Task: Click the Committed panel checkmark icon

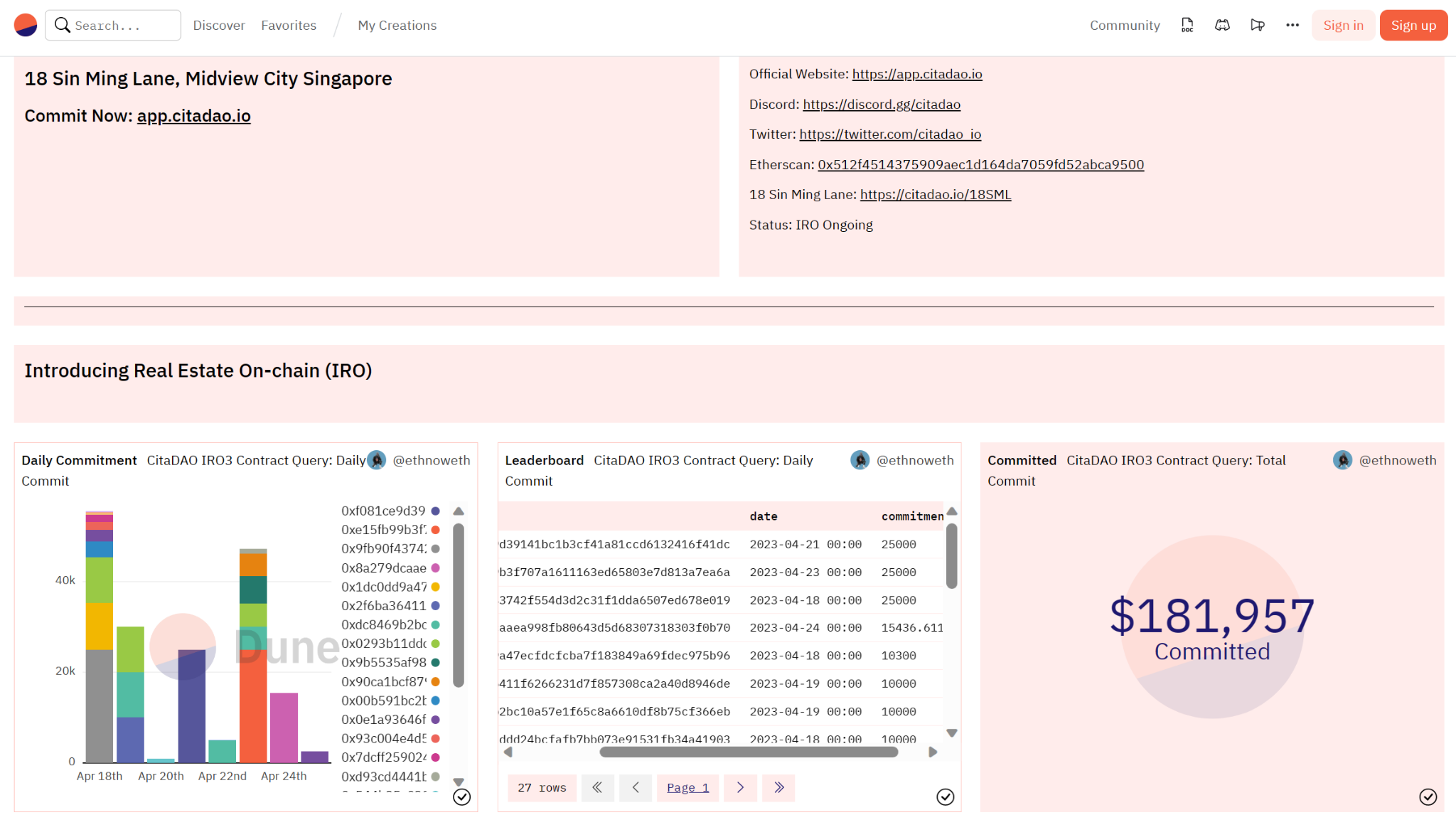Action: pos(1428,797)
